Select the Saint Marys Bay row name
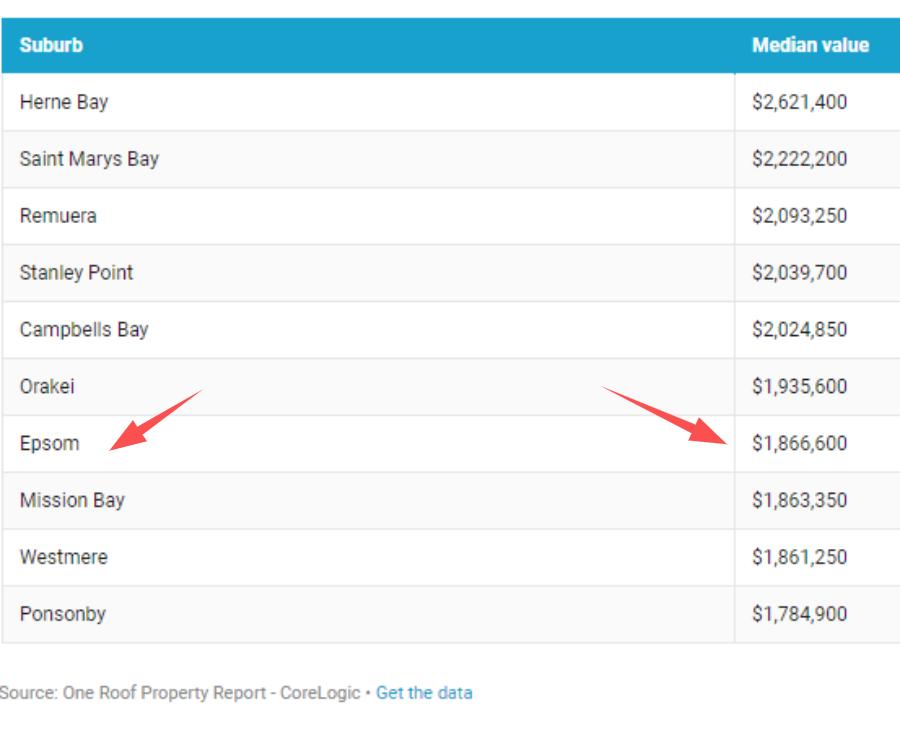 pos(89,159)
